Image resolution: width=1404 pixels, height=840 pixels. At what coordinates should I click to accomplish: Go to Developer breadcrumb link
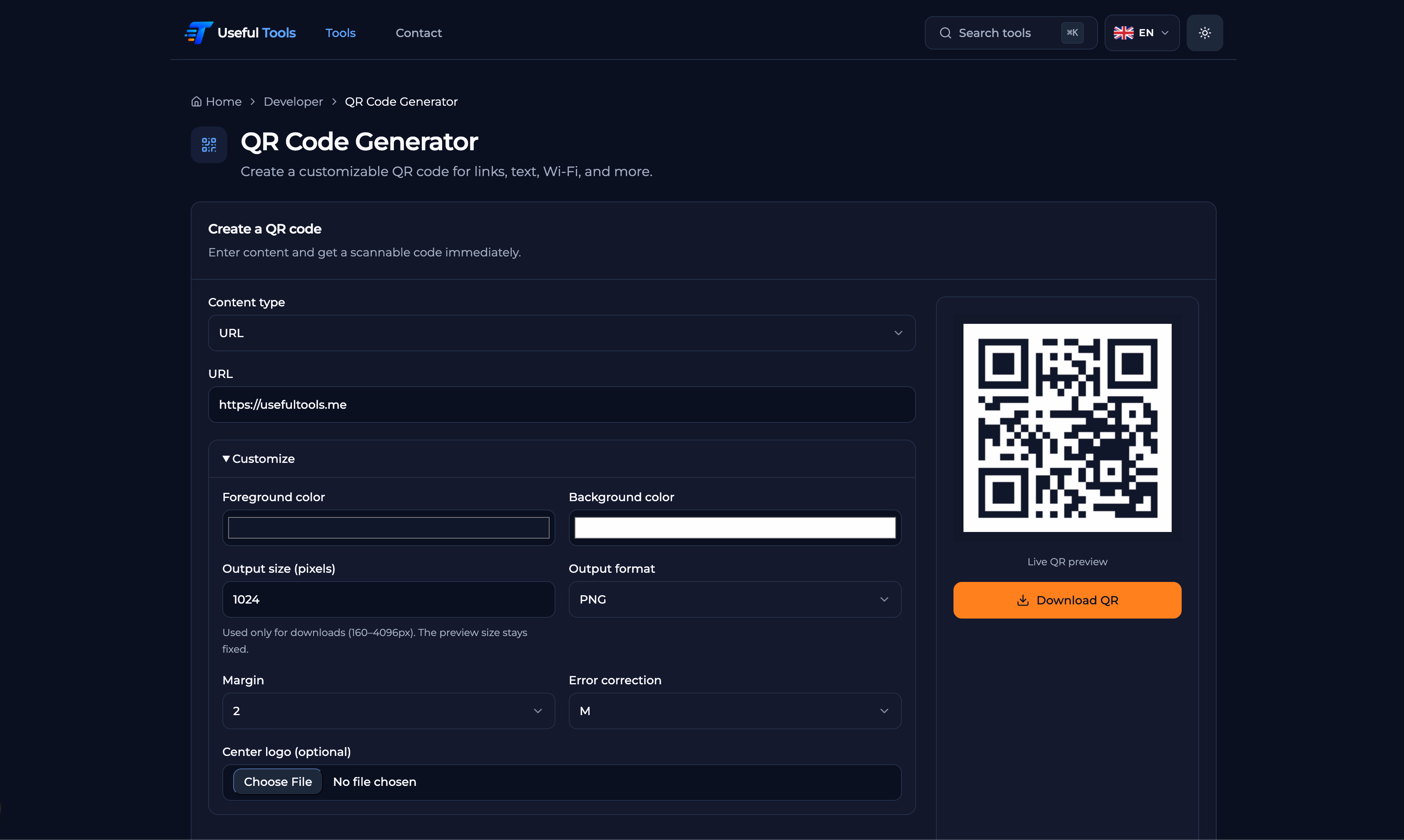293,102
